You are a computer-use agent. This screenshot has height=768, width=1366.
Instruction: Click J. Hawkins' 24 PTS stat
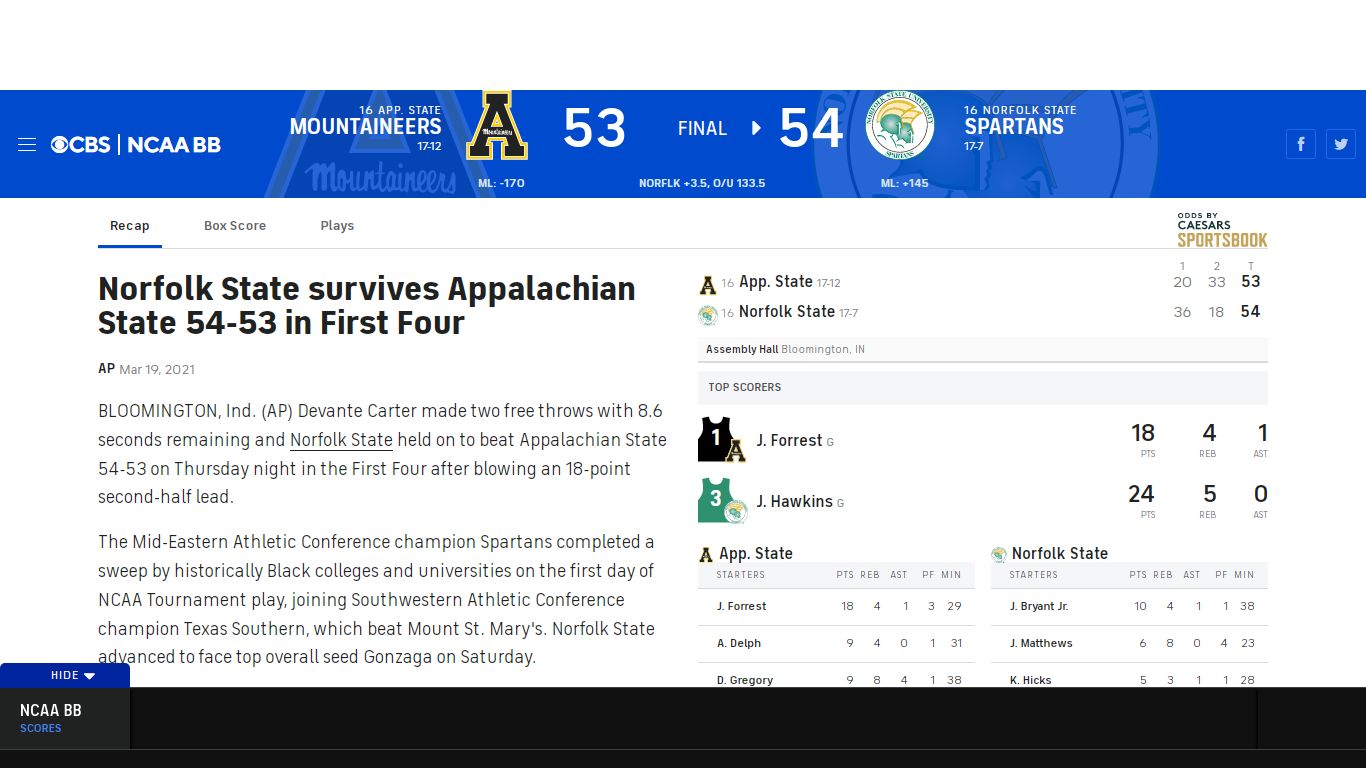[x=1141, y=495]
